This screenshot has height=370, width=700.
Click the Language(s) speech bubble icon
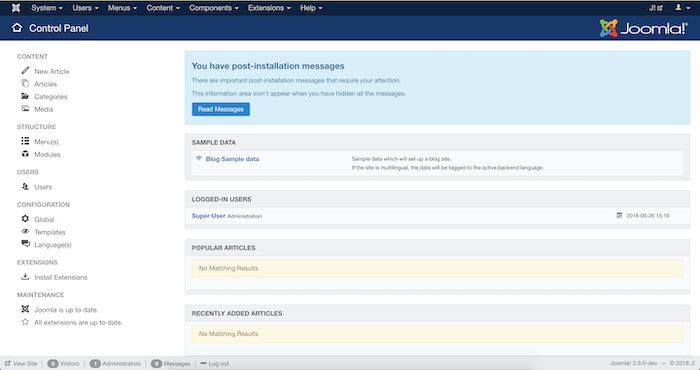pyautogui.click(x=25, y=244)
